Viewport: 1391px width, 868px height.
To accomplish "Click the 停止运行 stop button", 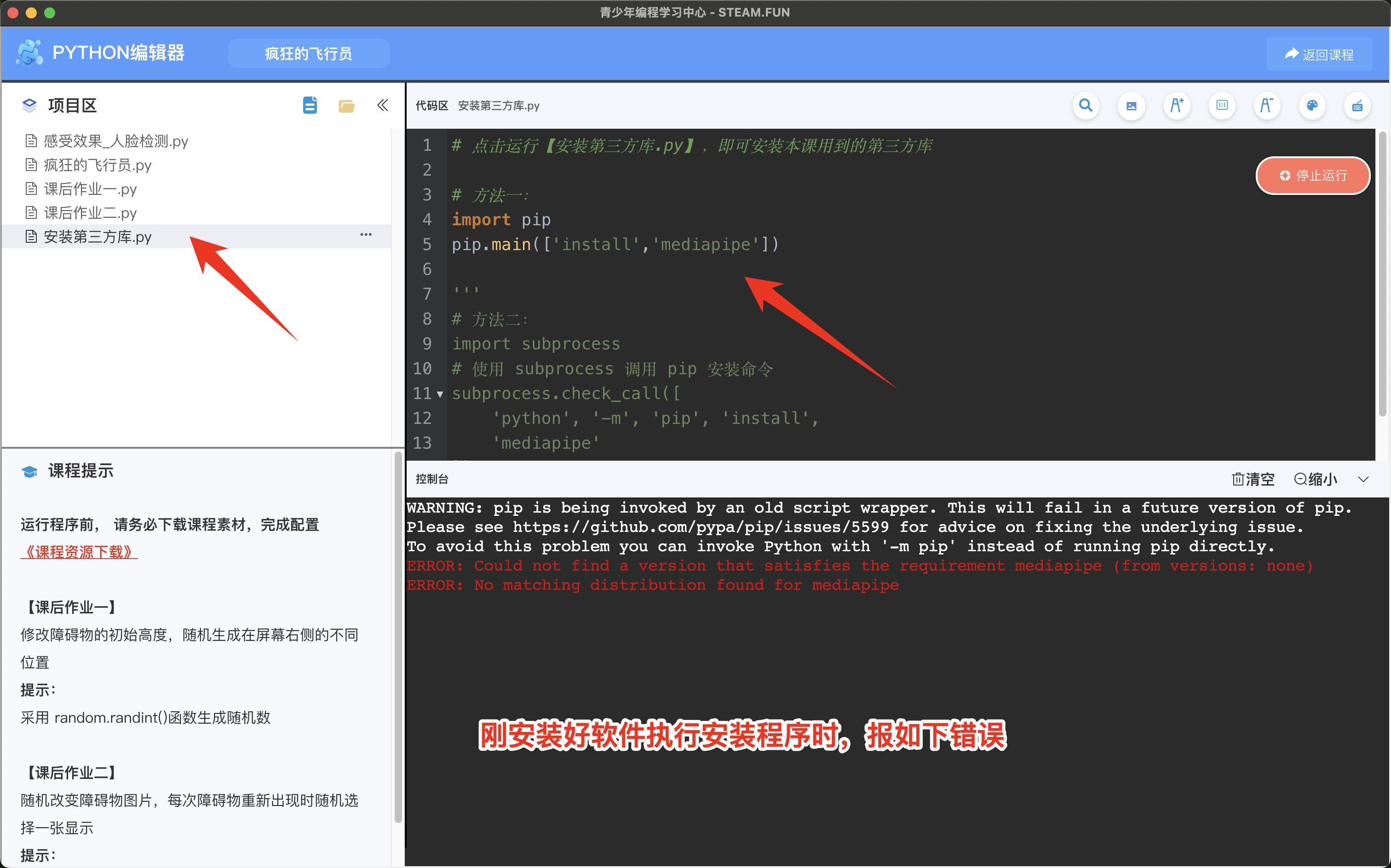I will [1312, 175].
